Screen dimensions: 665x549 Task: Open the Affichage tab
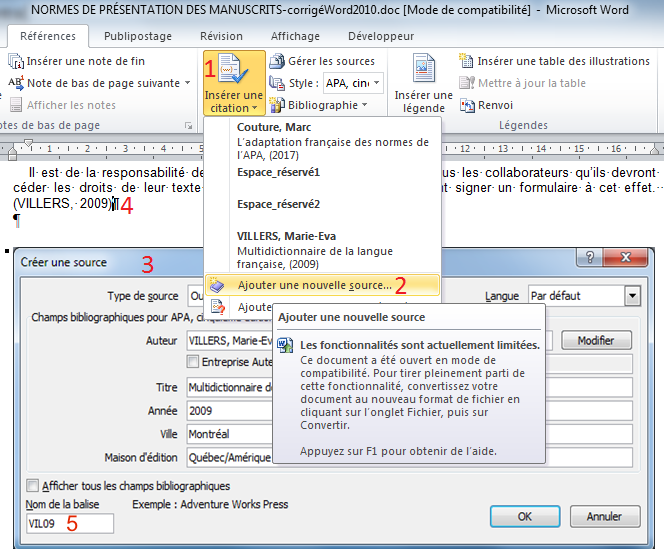click(295, 36)
